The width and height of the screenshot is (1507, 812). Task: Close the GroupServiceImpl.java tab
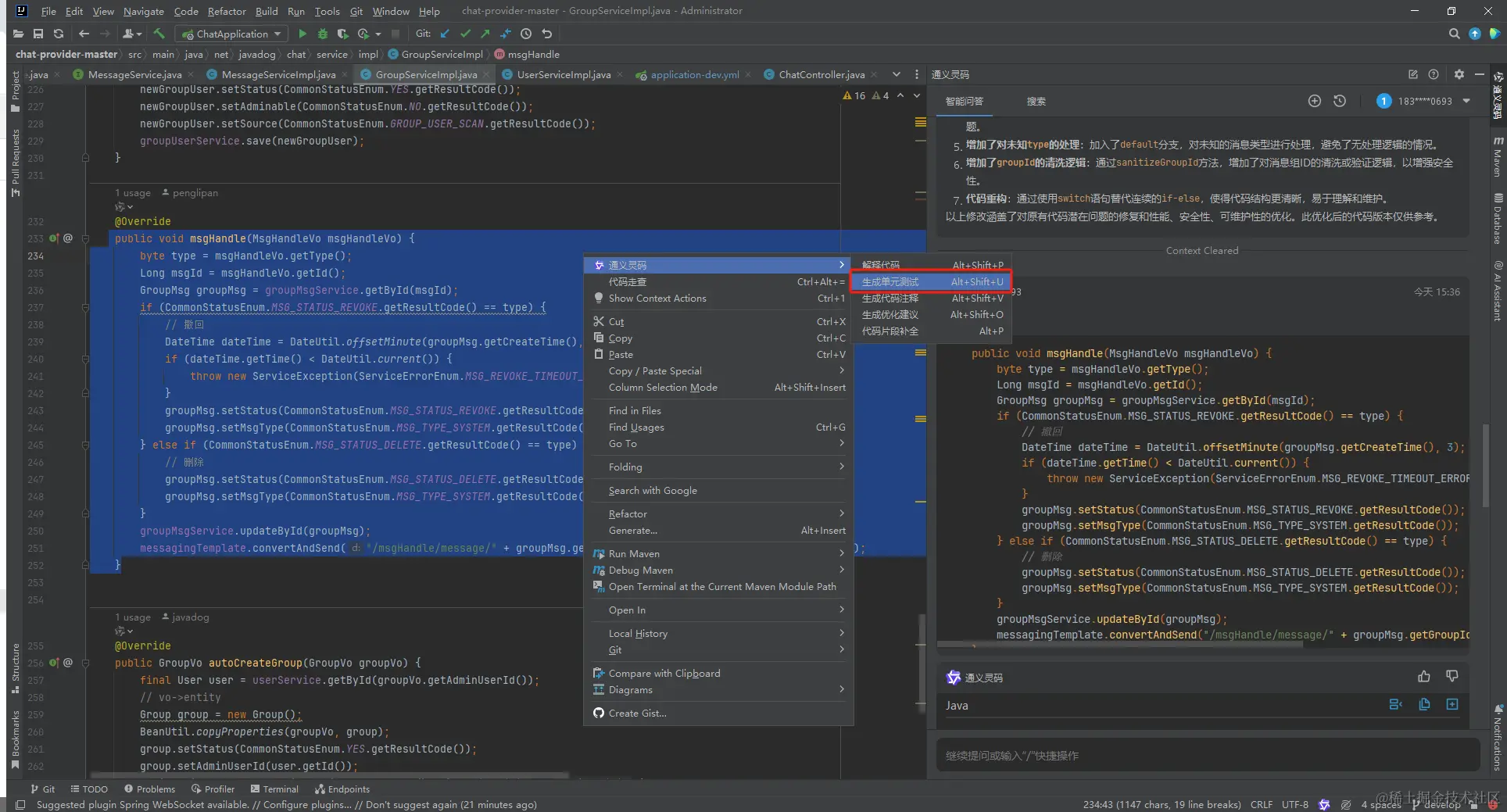click(x=486, y=74)
